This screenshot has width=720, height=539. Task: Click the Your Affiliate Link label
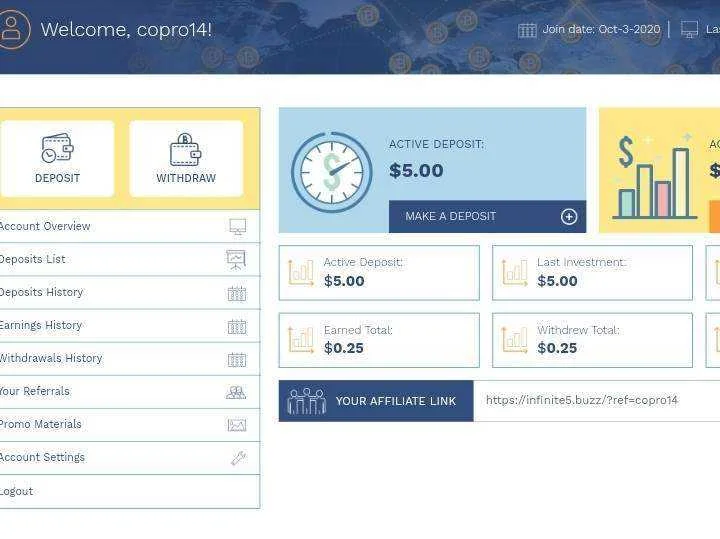pyautogui.click(x=396, y=401)
